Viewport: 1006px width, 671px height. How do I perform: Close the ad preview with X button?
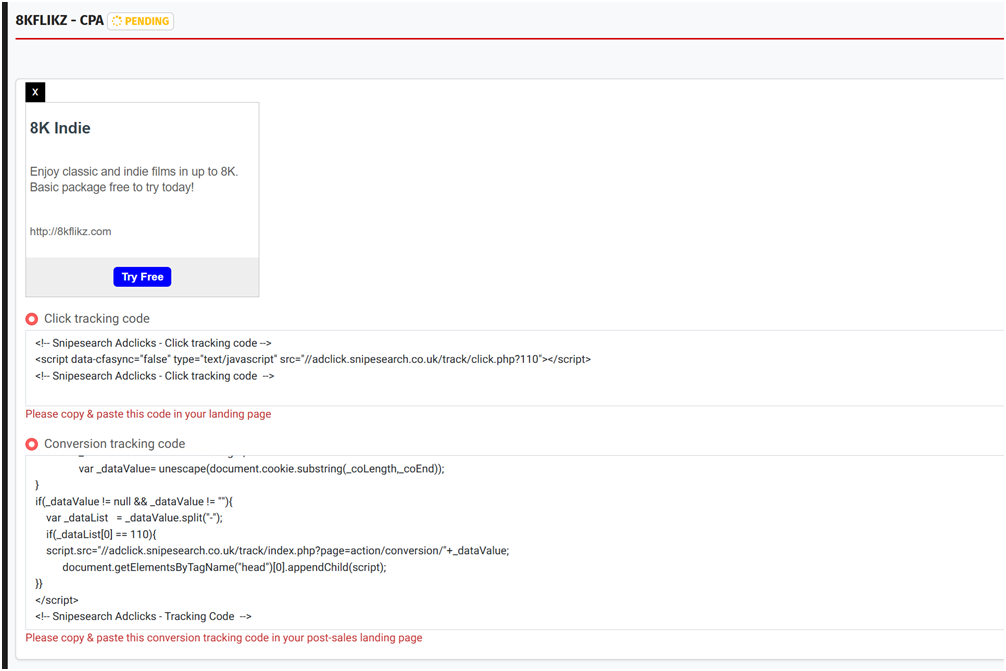[x=35, y=92]
